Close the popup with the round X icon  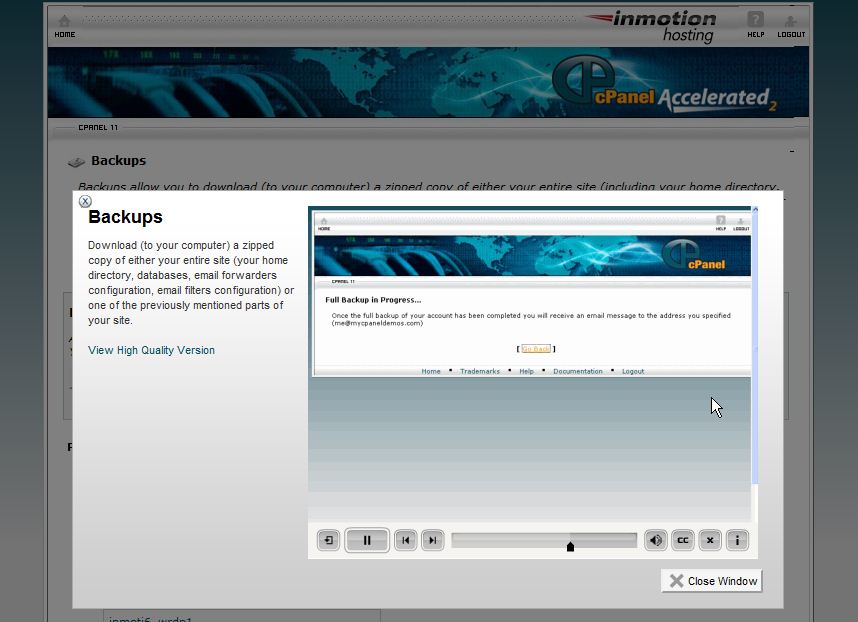click(x=85, y=201)
